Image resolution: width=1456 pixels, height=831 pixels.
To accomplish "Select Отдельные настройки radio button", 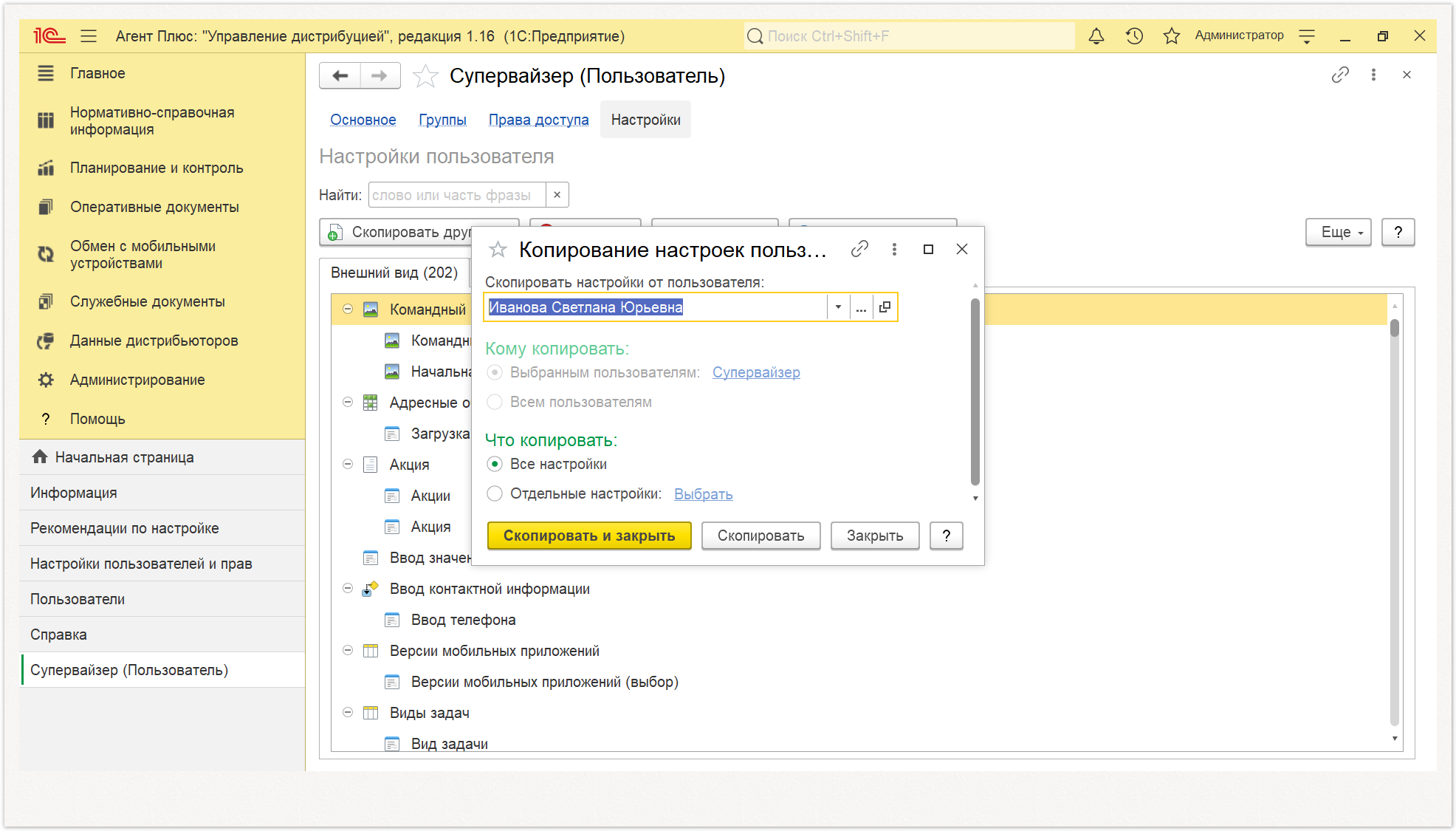I will tap(495, 493).
